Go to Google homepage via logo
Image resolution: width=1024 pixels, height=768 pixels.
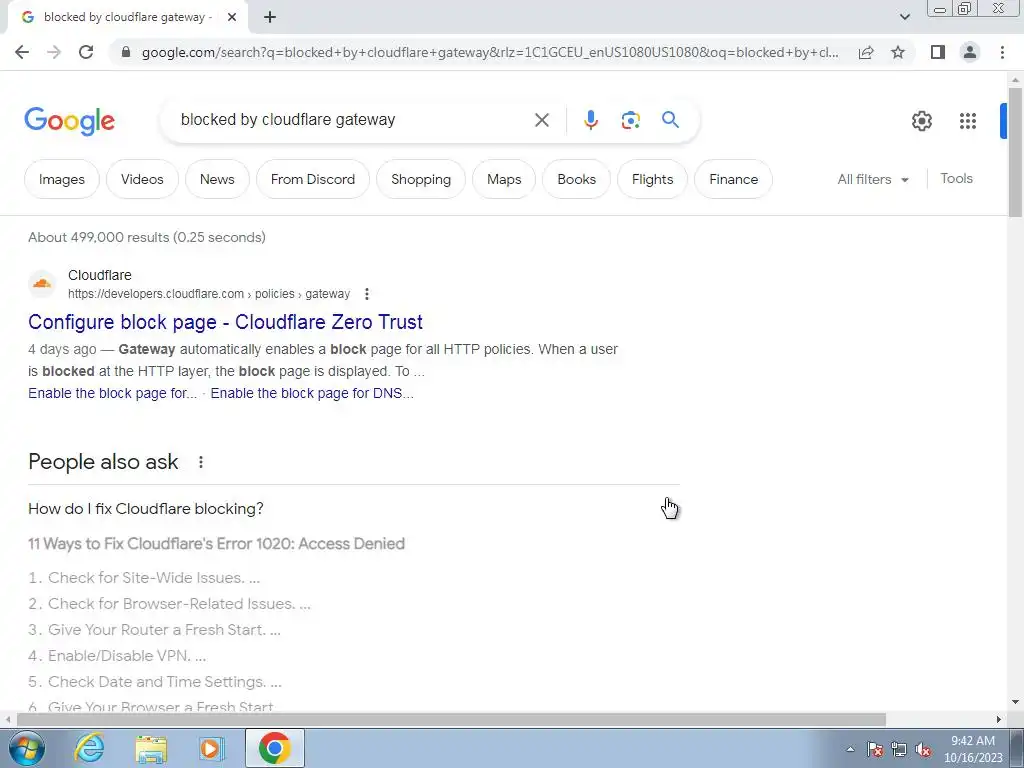69,121
